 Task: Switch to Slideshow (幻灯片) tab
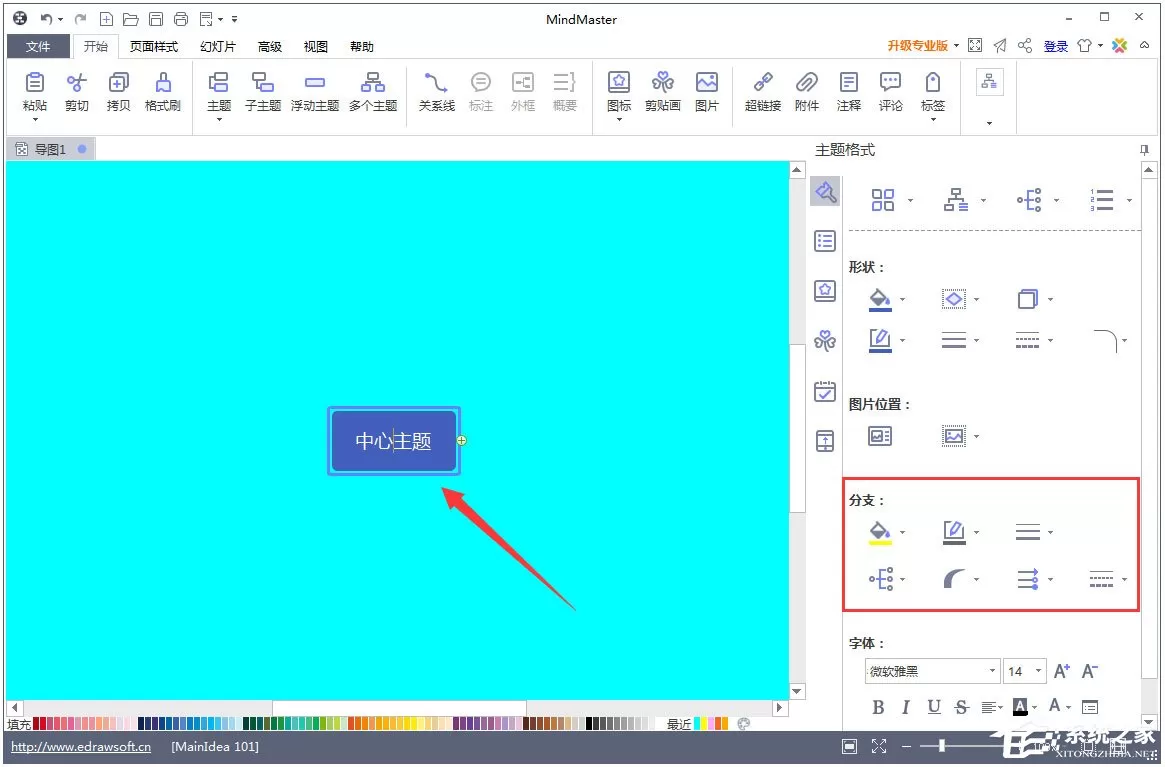point(218,46)
